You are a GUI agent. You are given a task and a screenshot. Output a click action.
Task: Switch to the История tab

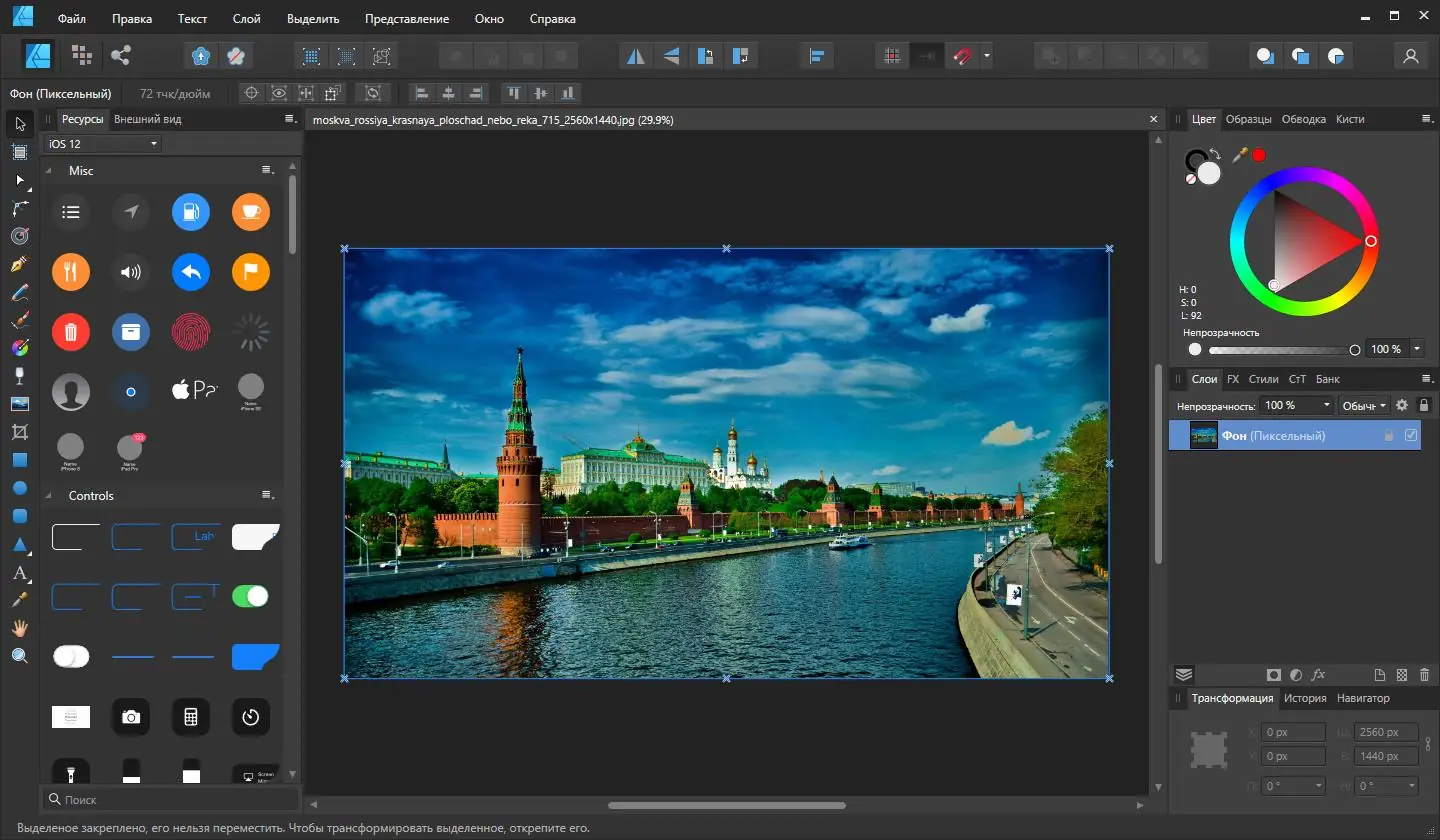pos(1306,698)
